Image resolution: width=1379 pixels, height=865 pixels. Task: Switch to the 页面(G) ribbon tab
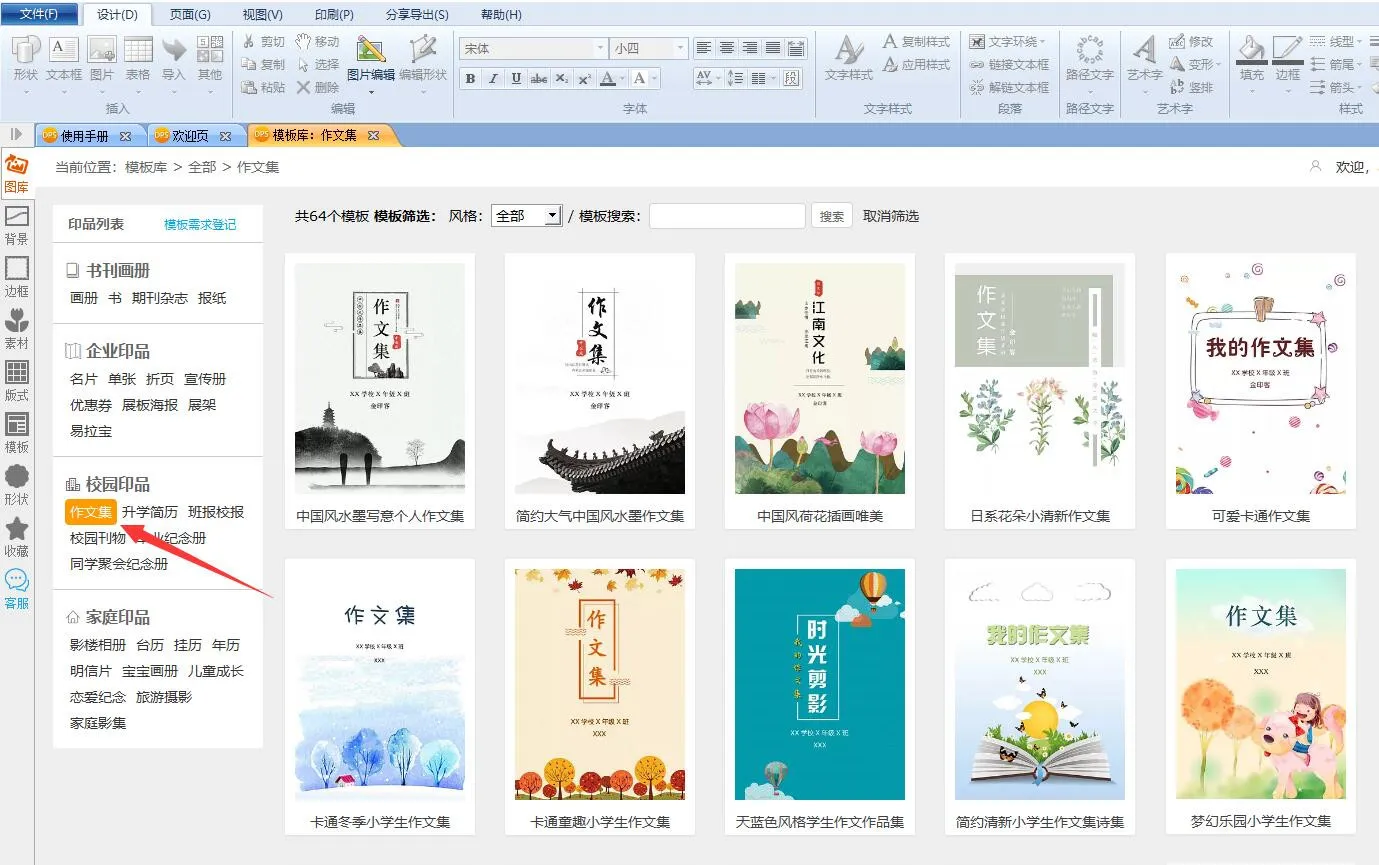coord(190,15)
